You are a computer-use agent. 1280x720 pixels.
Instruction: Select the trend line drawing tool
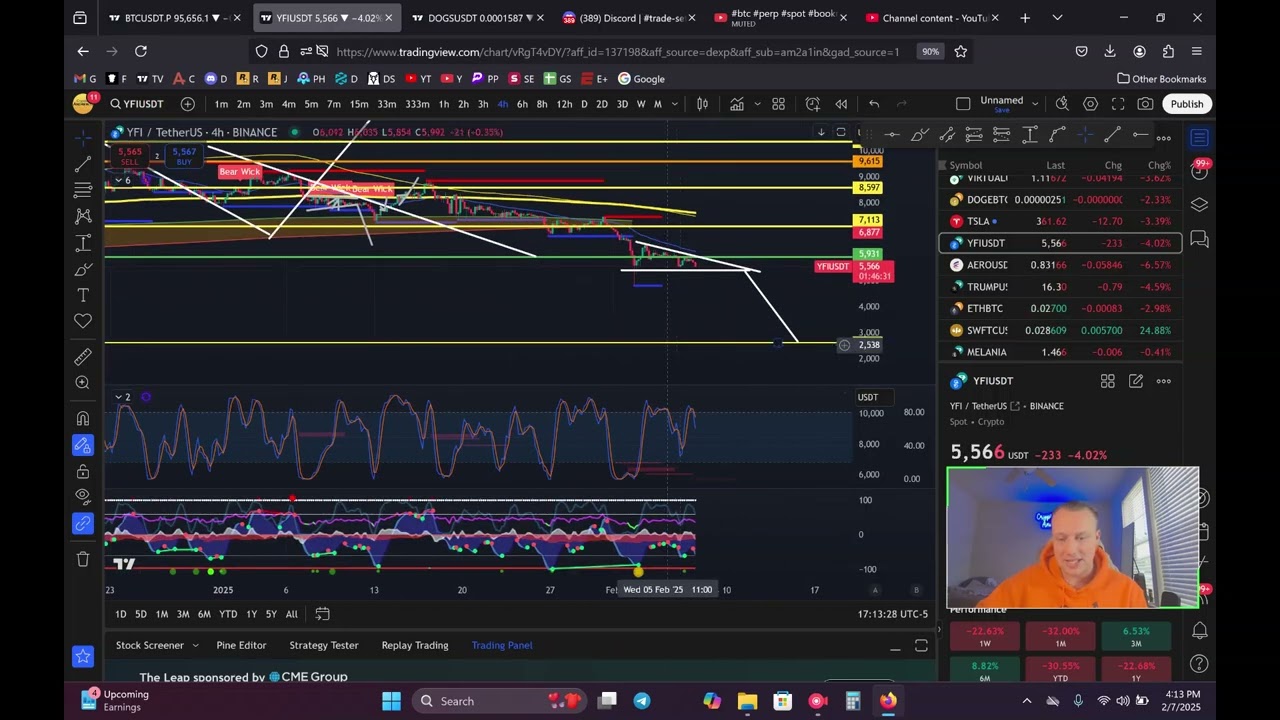(83, 164)
